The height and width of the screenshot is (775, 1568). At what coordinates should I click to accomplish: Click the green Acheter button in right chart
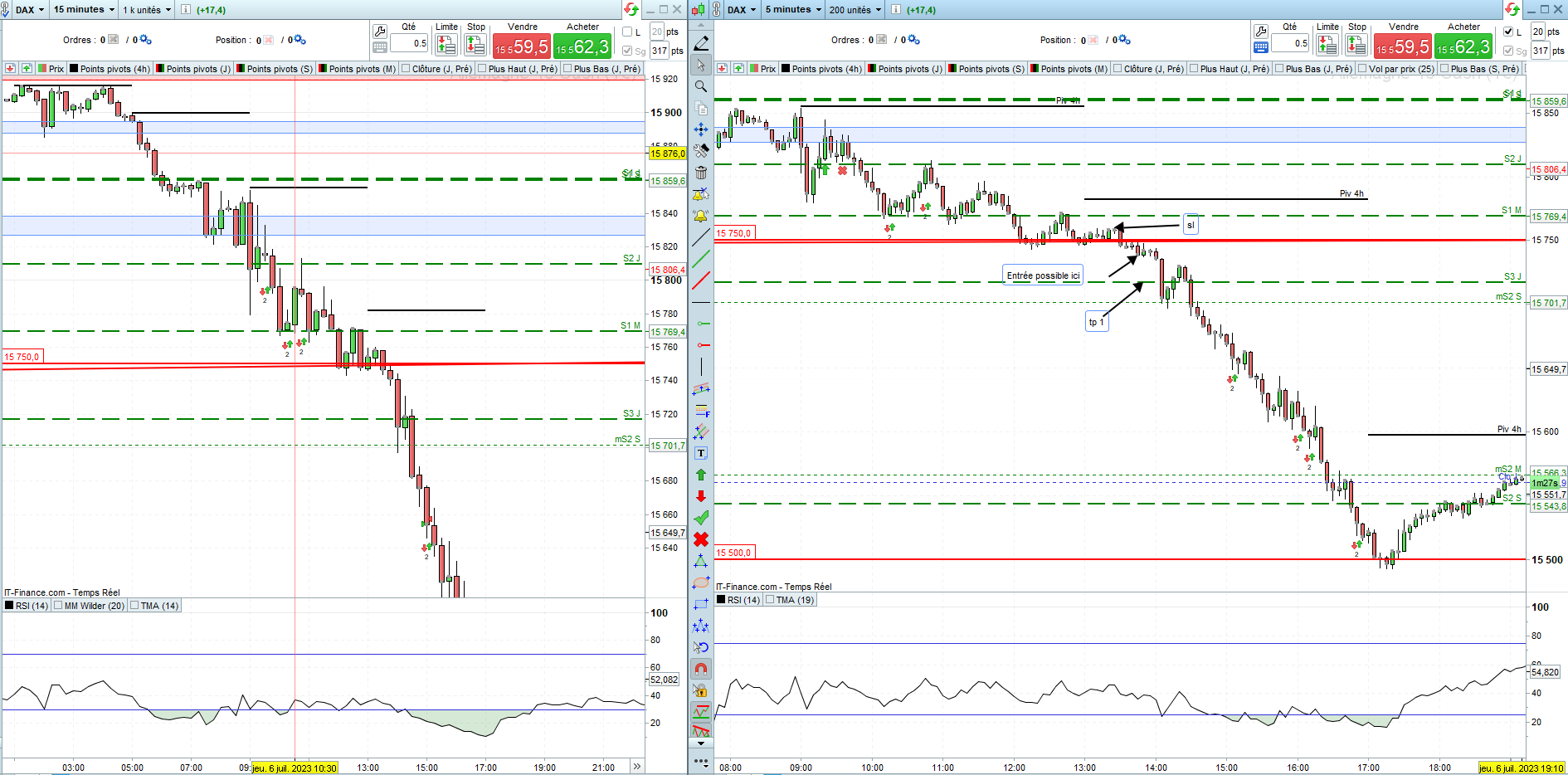point(1463,46)
